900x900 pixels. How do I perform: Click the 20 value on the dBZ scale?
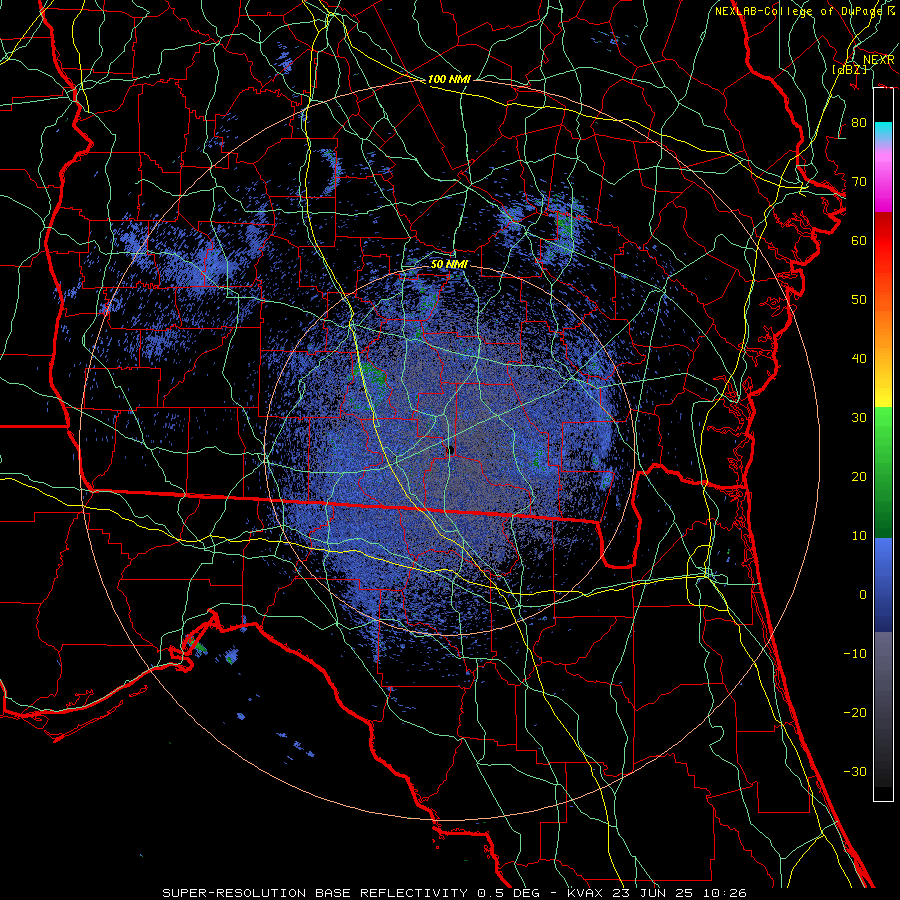click(859, 477)
